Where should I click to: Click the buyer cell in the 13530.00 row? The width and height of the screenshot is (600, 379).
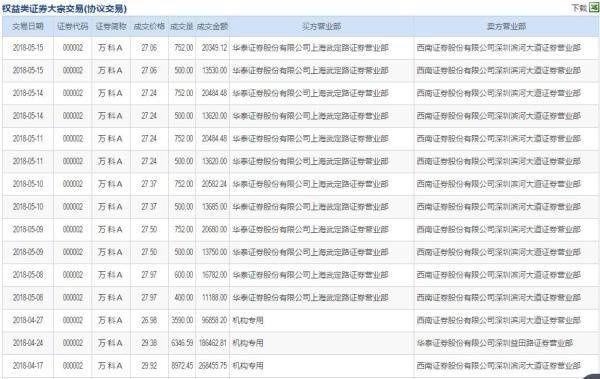(310, 70)
